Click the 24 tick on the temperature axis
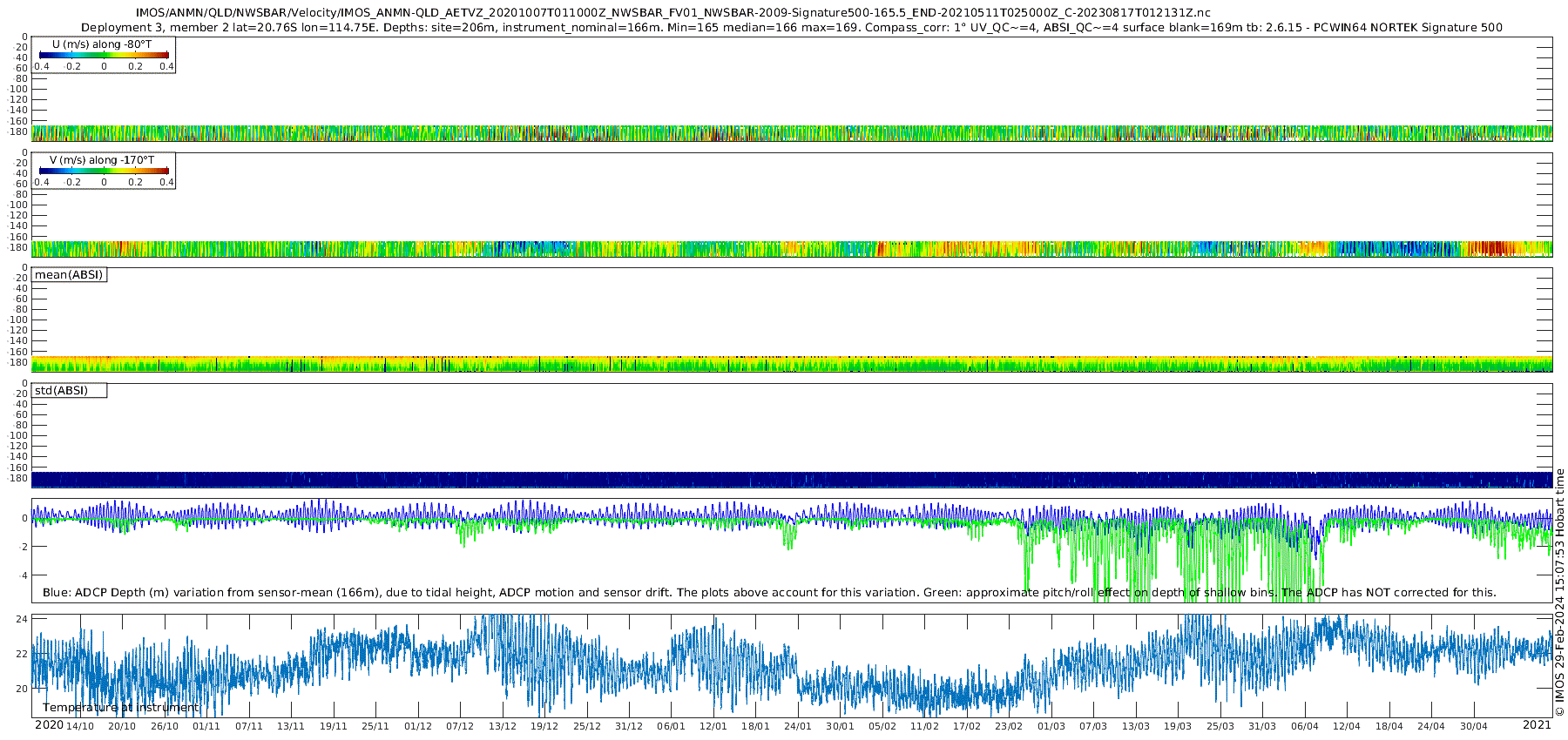This screenshot has height=740, width=1568. [x=23, y=619]
